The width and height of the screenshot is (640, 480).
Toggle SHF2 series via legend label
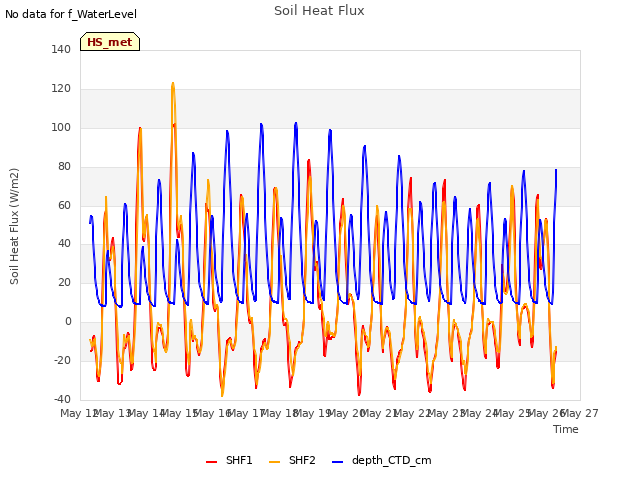pos(302,460)
